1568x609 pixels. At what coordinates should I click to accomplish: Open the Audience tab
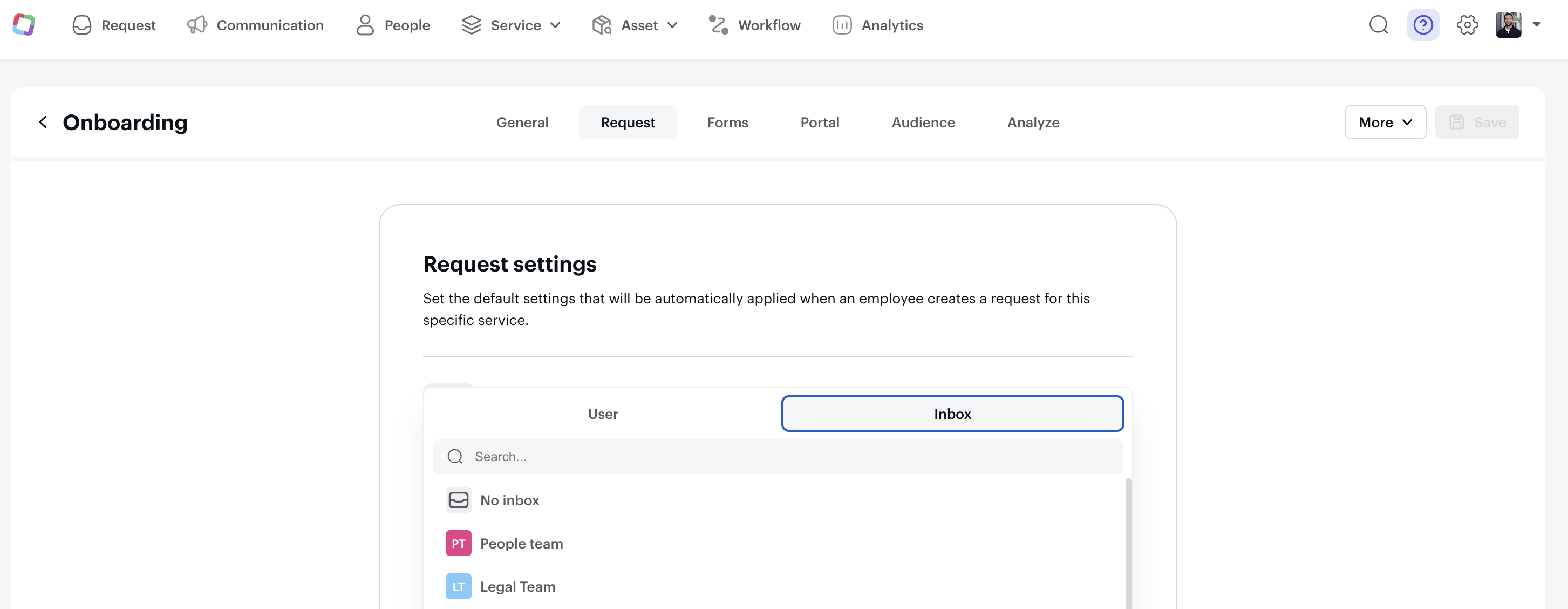923,123
